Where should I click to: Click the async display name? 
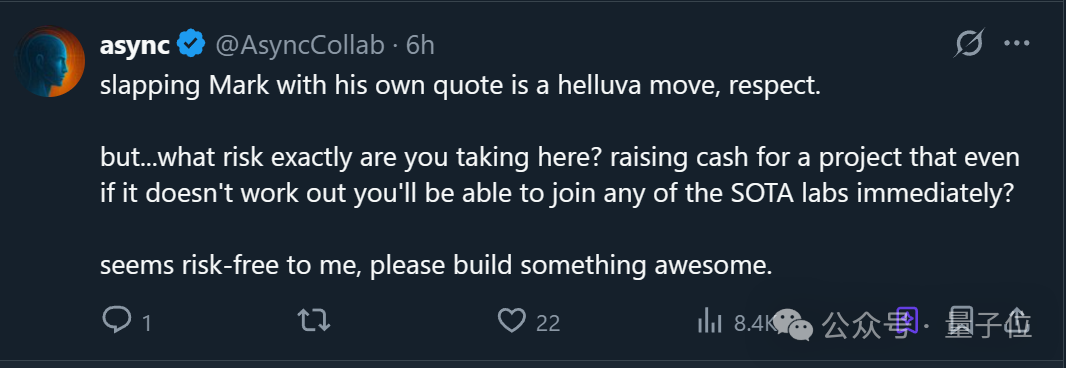click(135, 46)
